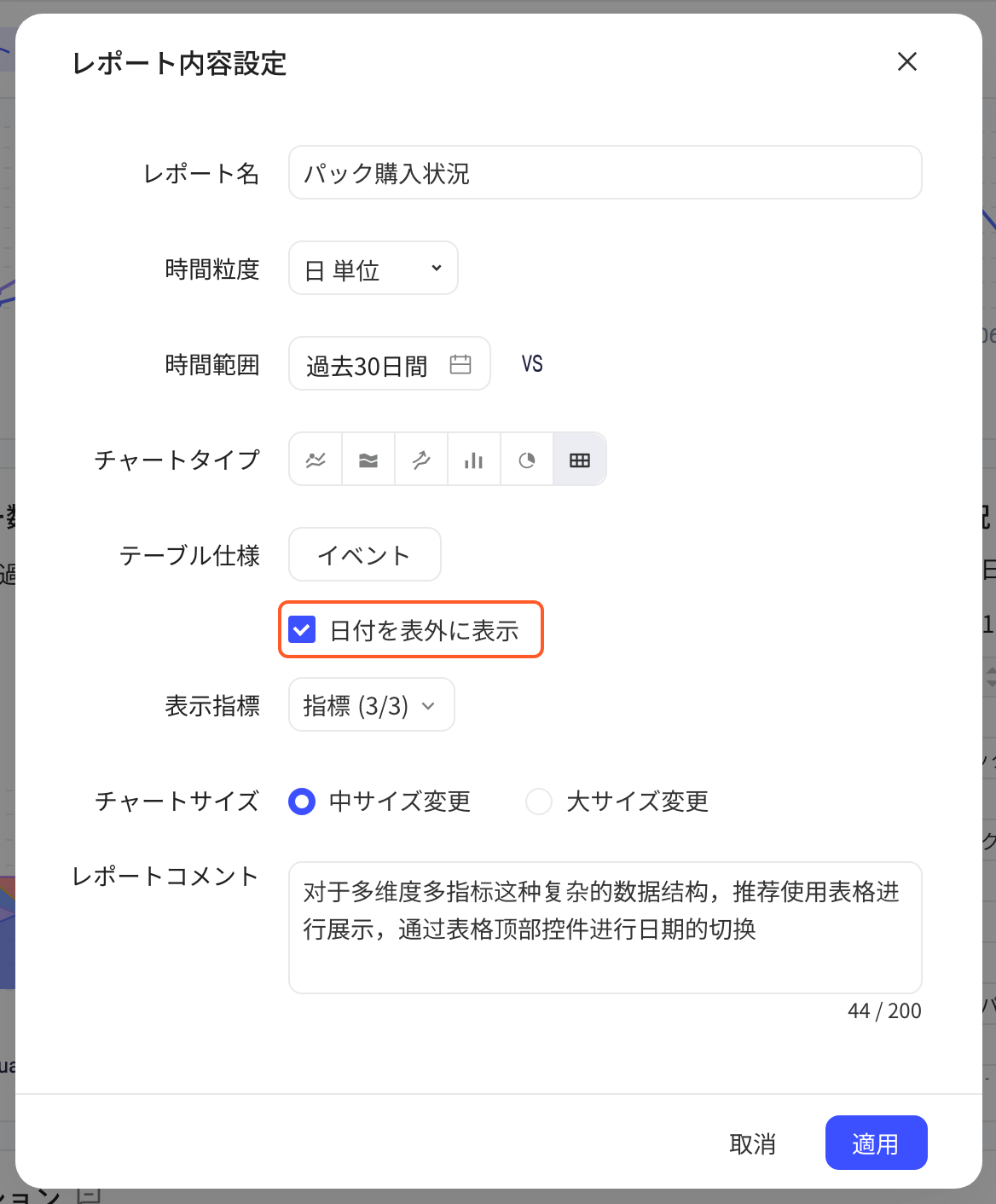Screen dimensions: 996x1204
Task: Click the レポートコメント text area
Action: (605, 928)
